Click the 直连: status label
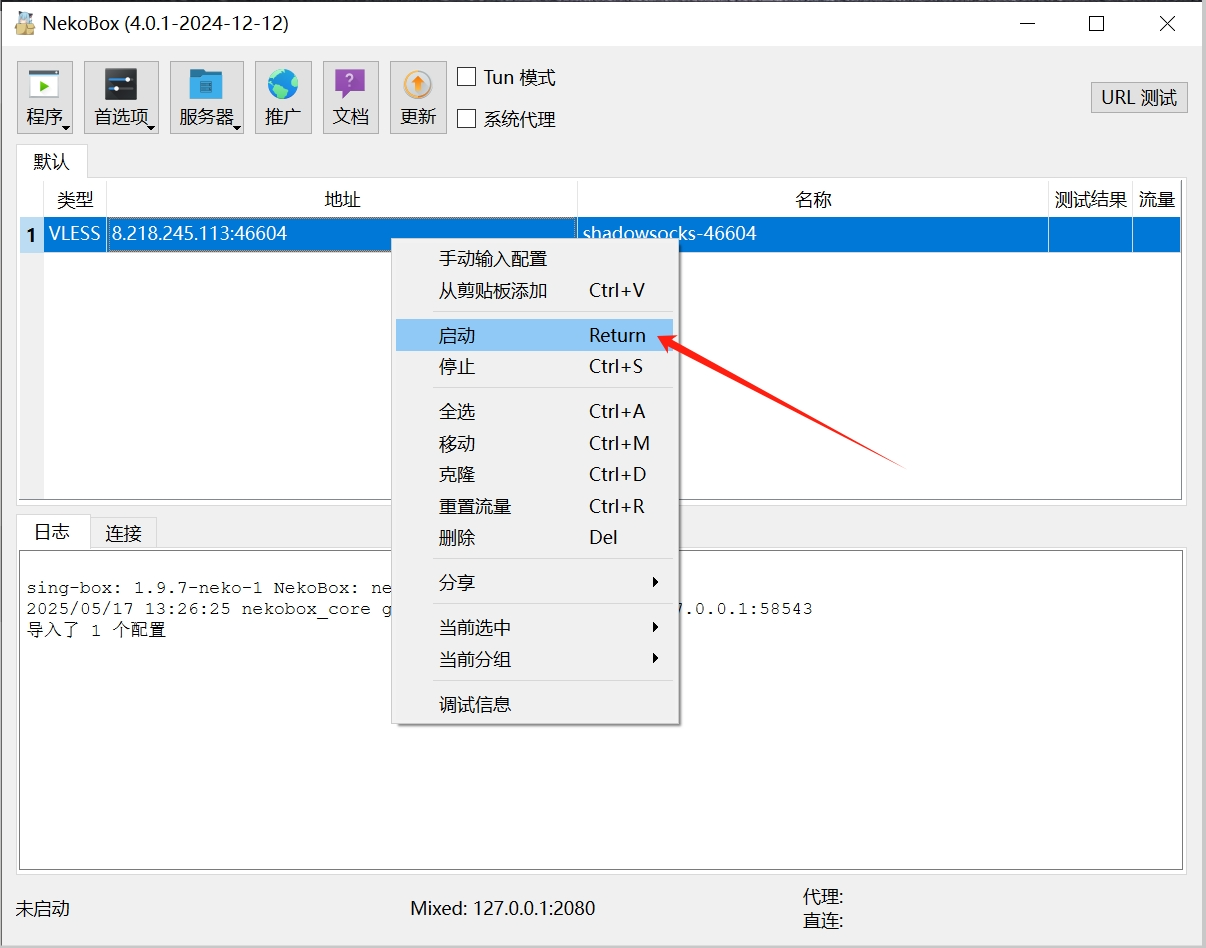The image size is (1206, 948). (823, 921)
